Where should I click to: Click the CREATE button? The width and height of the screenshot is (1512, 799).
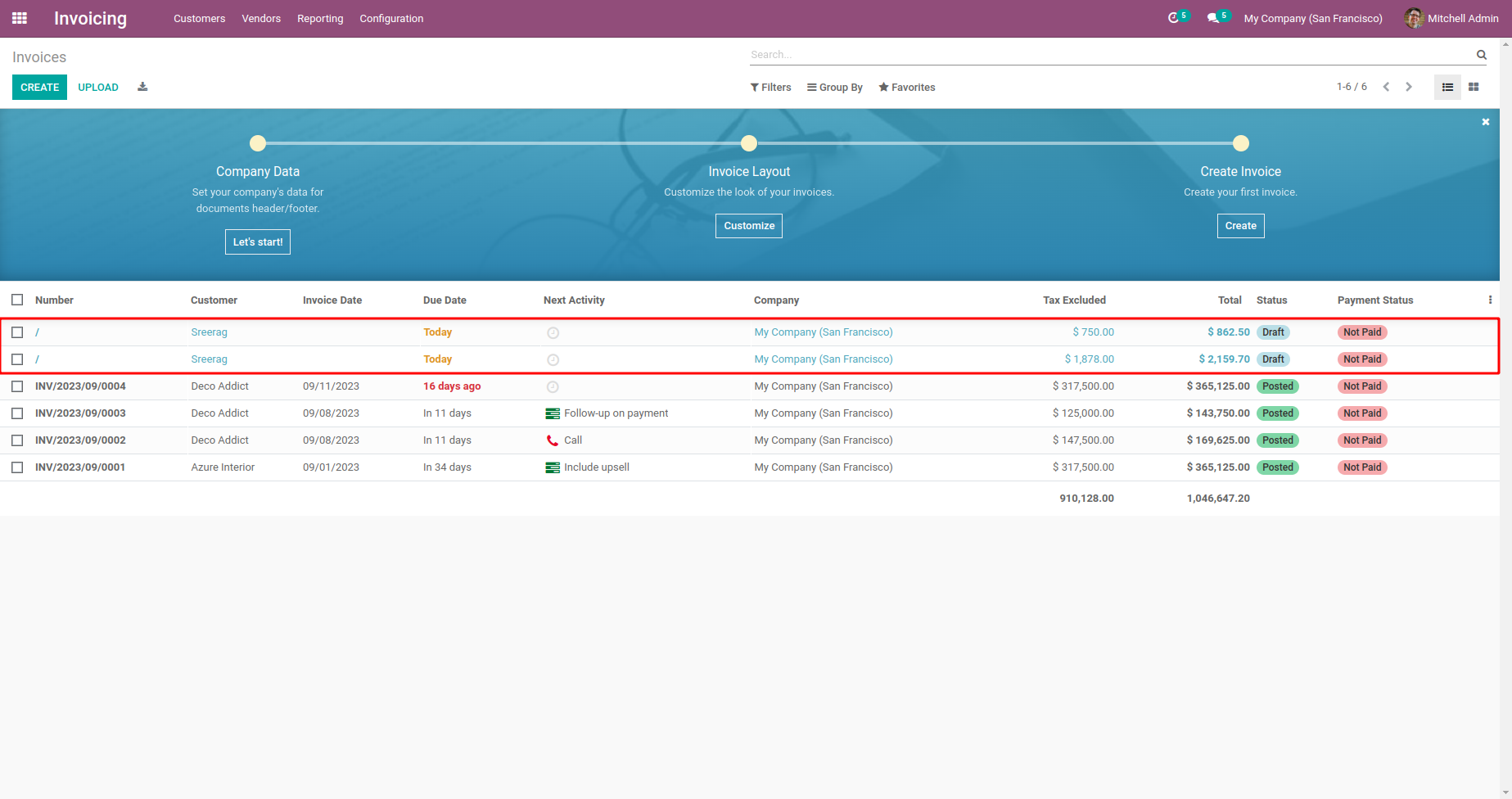[x=39, y=88]
